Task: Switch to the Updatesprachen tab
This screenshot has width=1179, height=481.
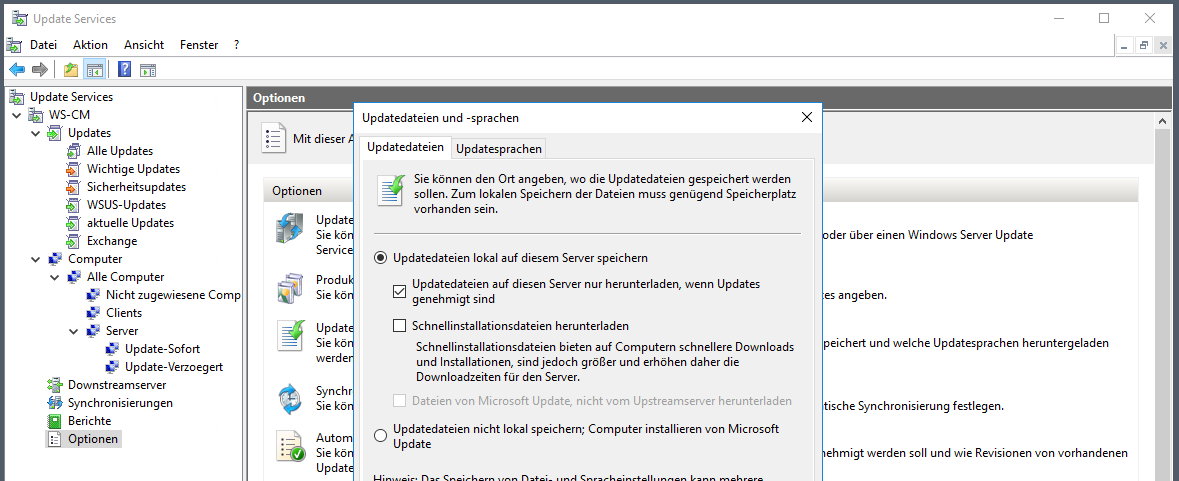Action: 499,149
